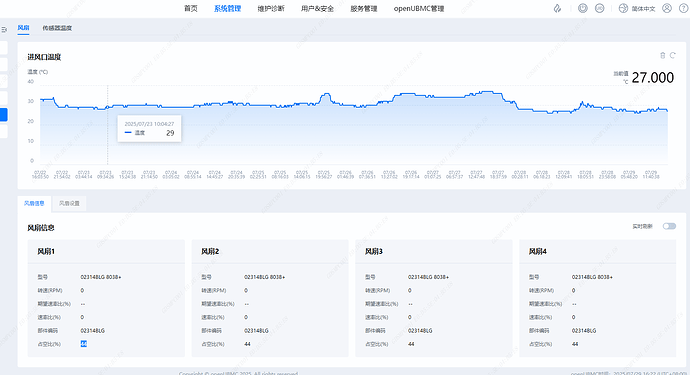Click the flame-shaped alert icon in top bar
The width and height of the screenshot is (690, 375).
pyautogui.click(x=557, y=8)
